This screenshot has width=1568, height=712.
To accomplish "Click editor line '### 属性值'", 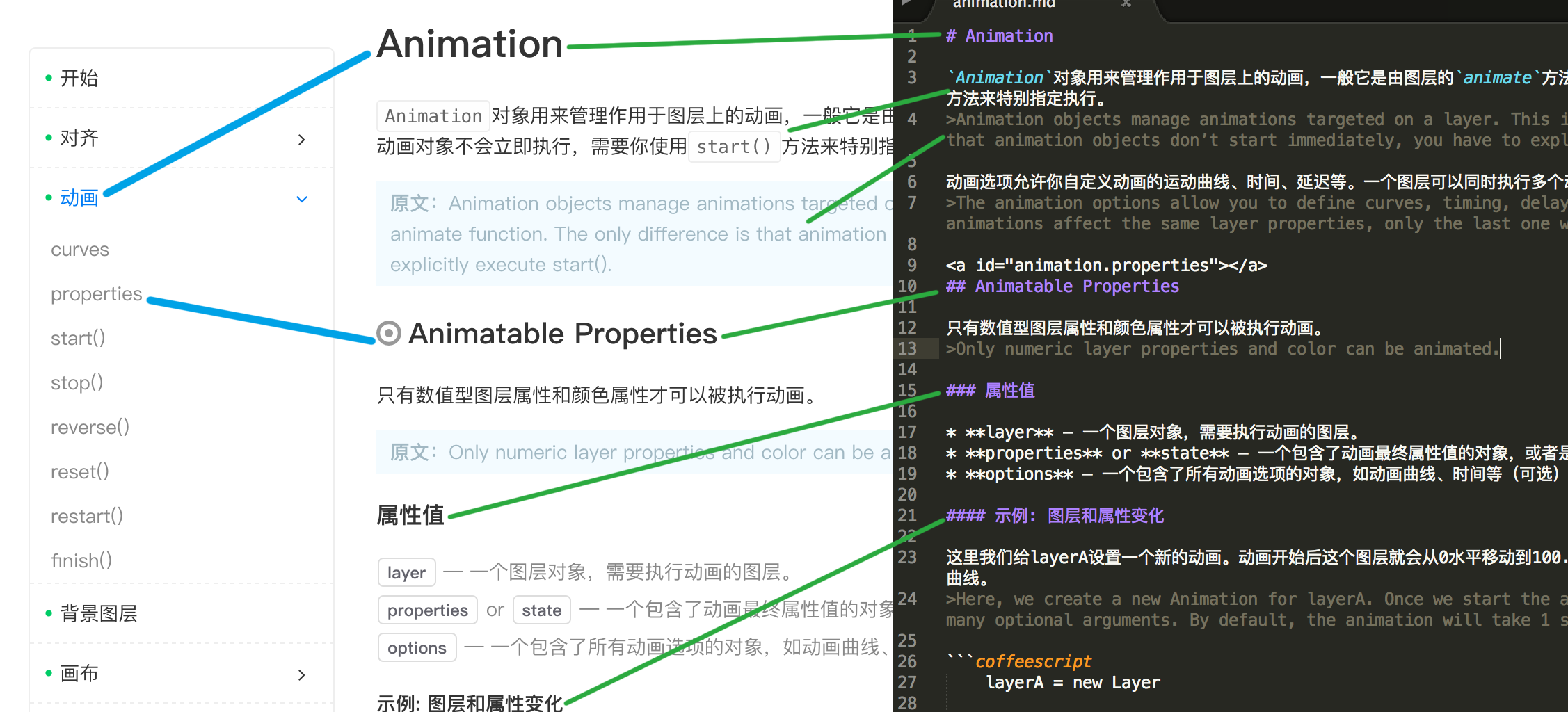I will [990, 390].
